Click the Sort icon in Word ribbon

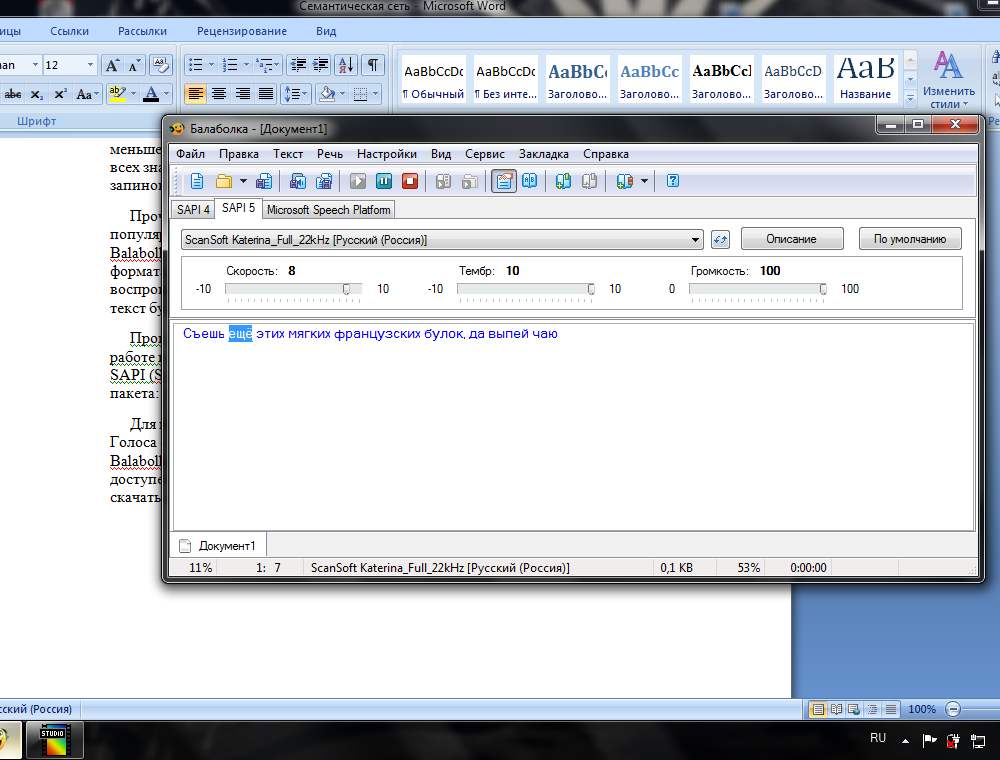tap(345, 65)
